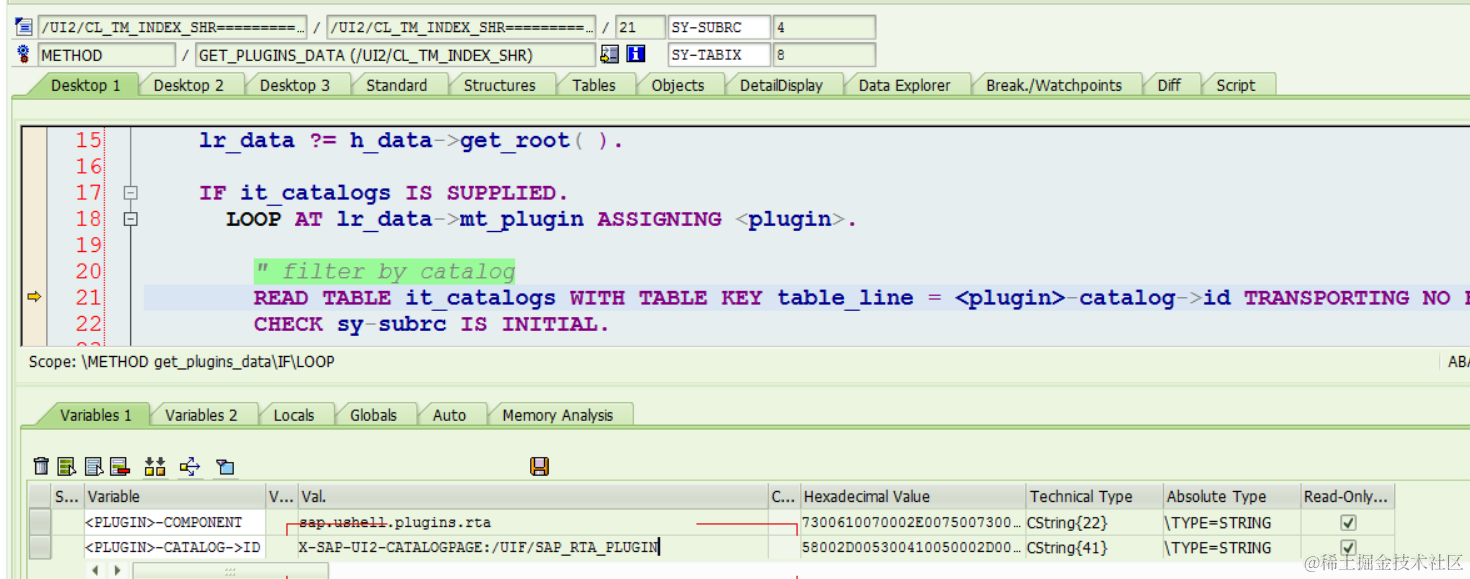Click the value sap.ushell.plugins.rta
The image size is (1470, 579).
point(395,522)
